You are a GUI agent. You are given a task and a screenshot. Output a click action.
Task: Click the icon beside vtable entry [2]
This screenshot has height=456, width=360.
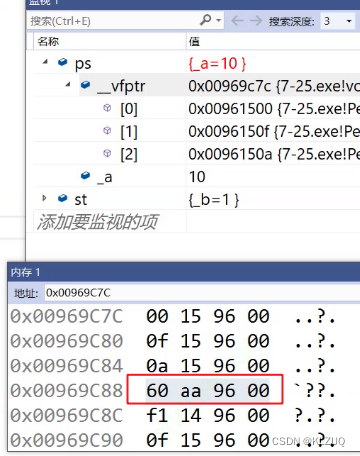tap(107, 153)
